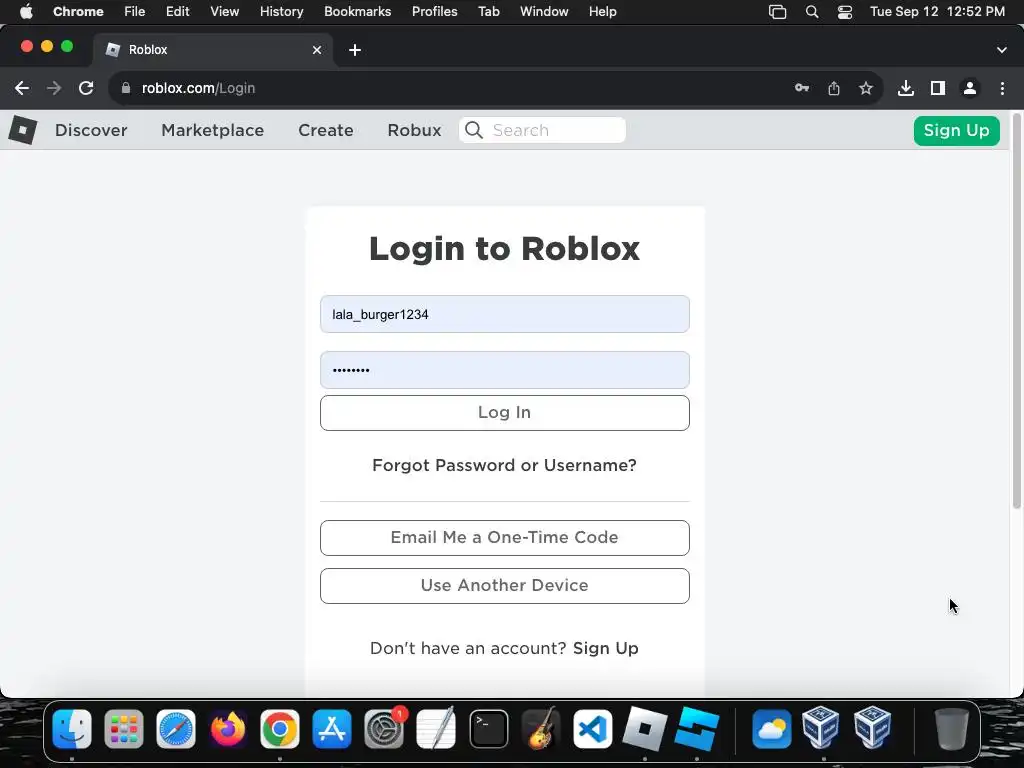This screenshot has width=1024, height=768.
Task: Click Sign Up link below the form
Action: pyautogui.click(x=605, y=648)
